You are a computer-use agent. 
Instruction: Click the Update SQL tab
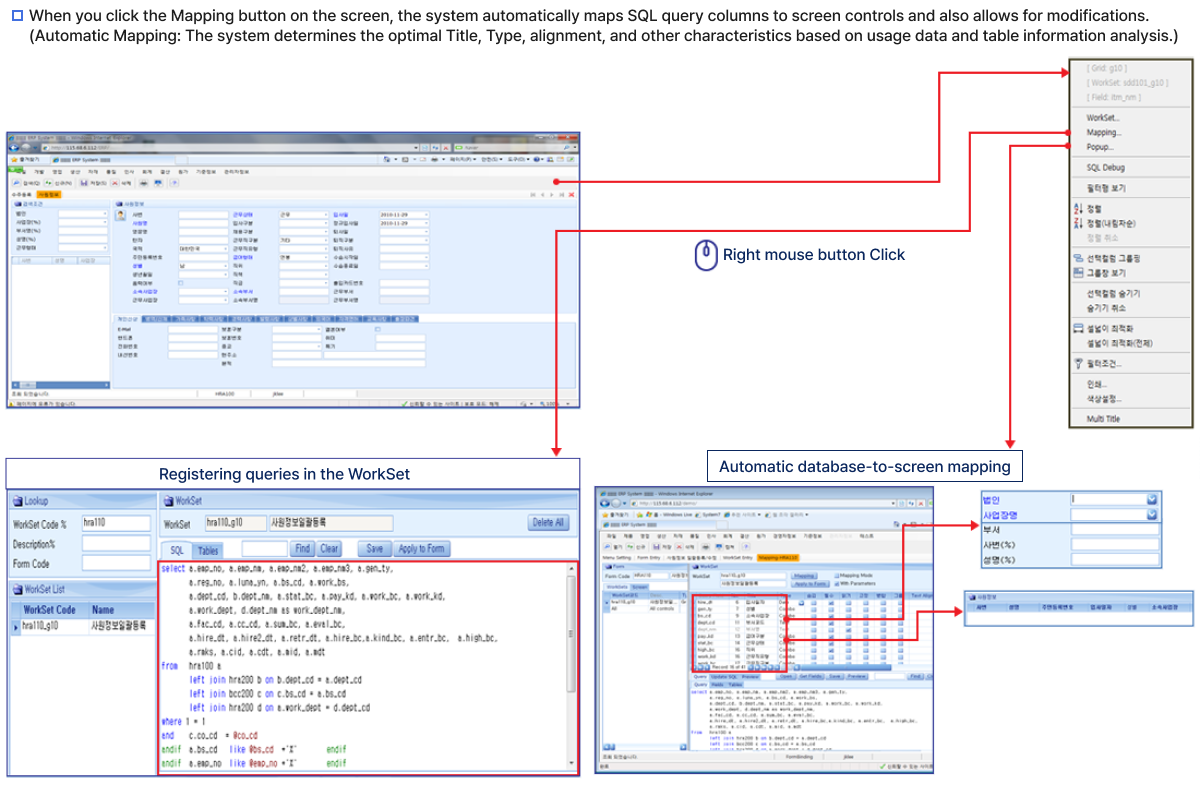click(724, 677)
